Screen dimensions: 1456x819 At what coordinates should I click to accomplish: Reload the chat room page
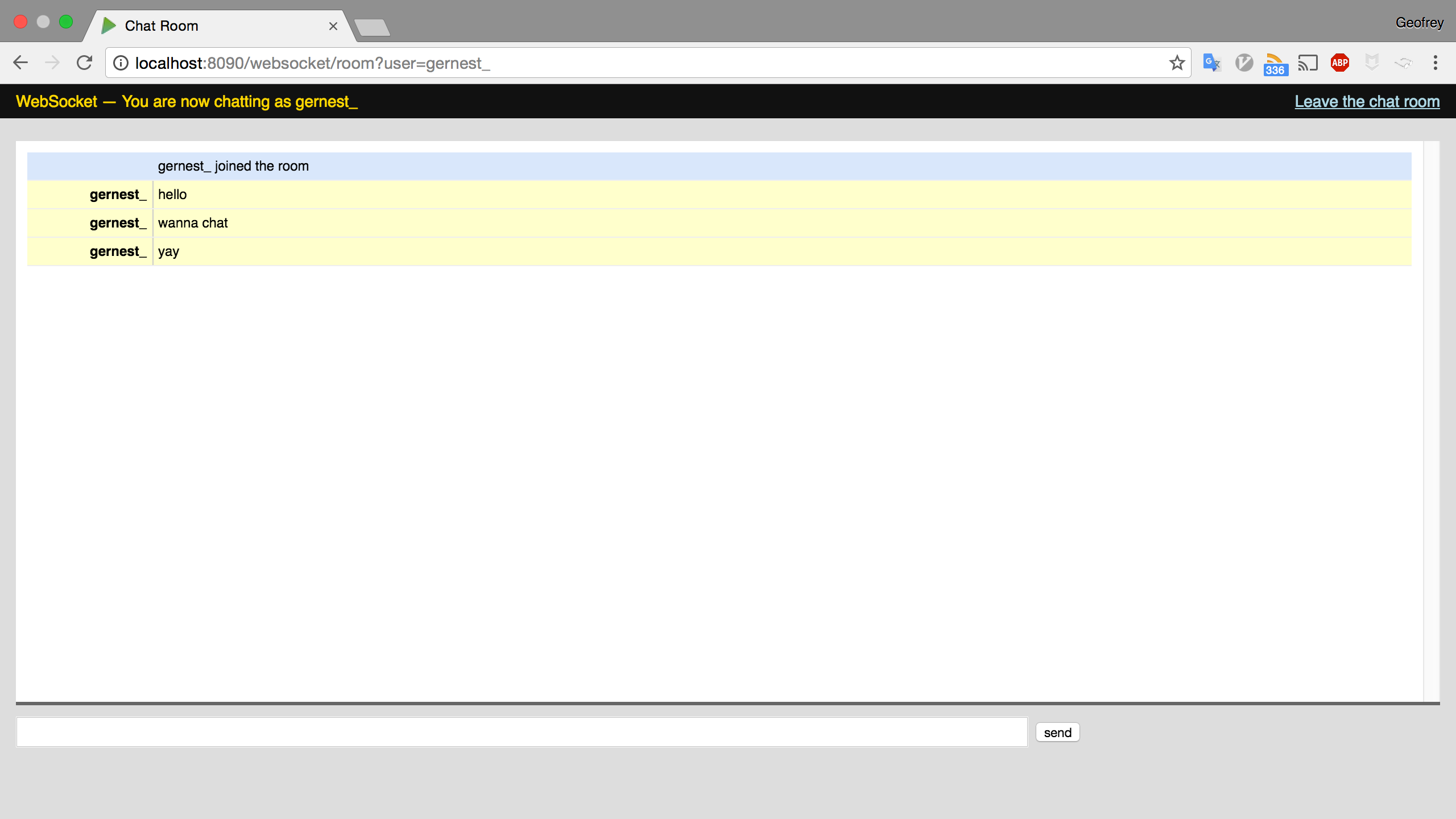coord(84,63)
